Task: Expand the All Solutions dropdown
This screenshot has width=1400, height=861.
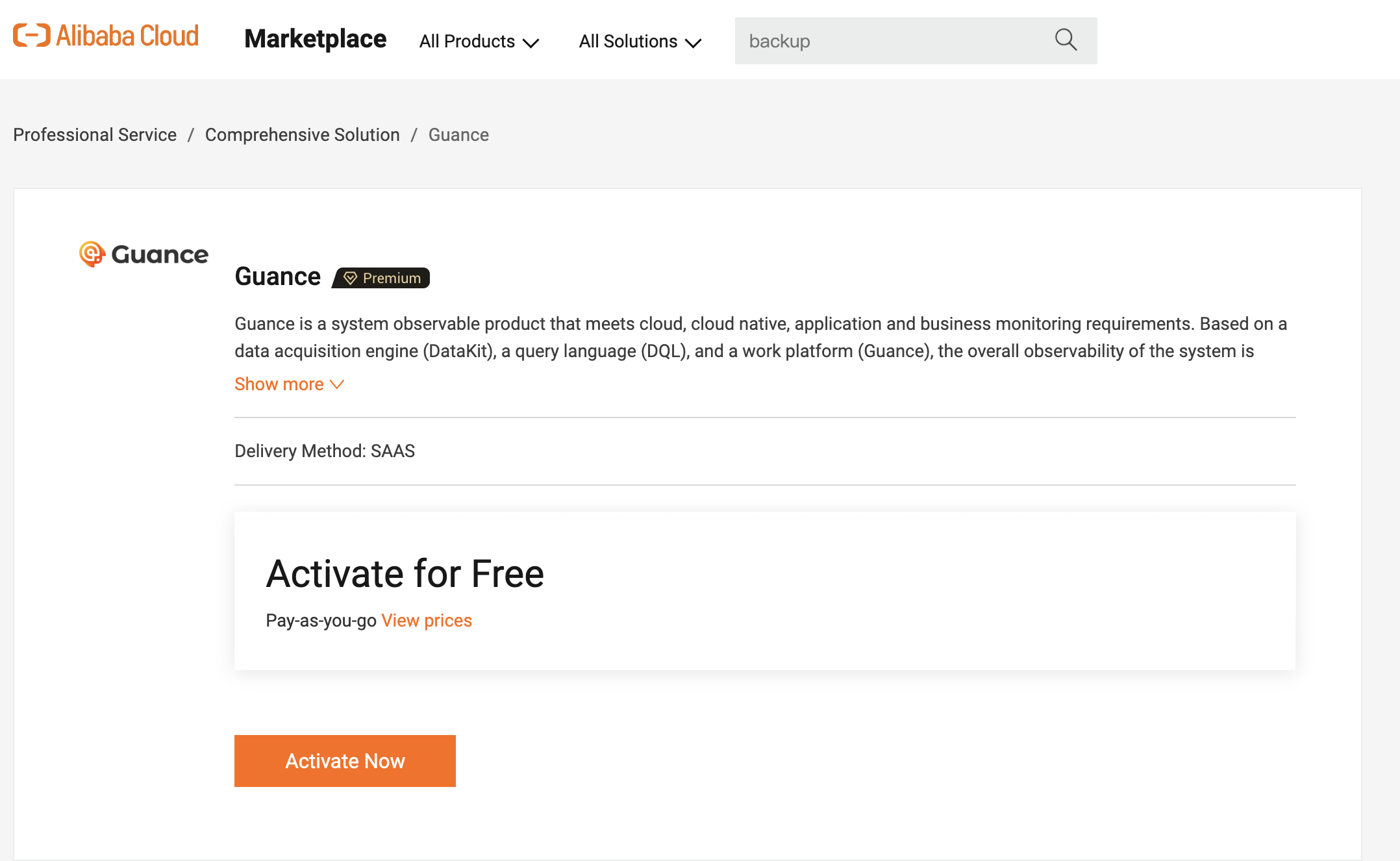Action: coord(640,42)
